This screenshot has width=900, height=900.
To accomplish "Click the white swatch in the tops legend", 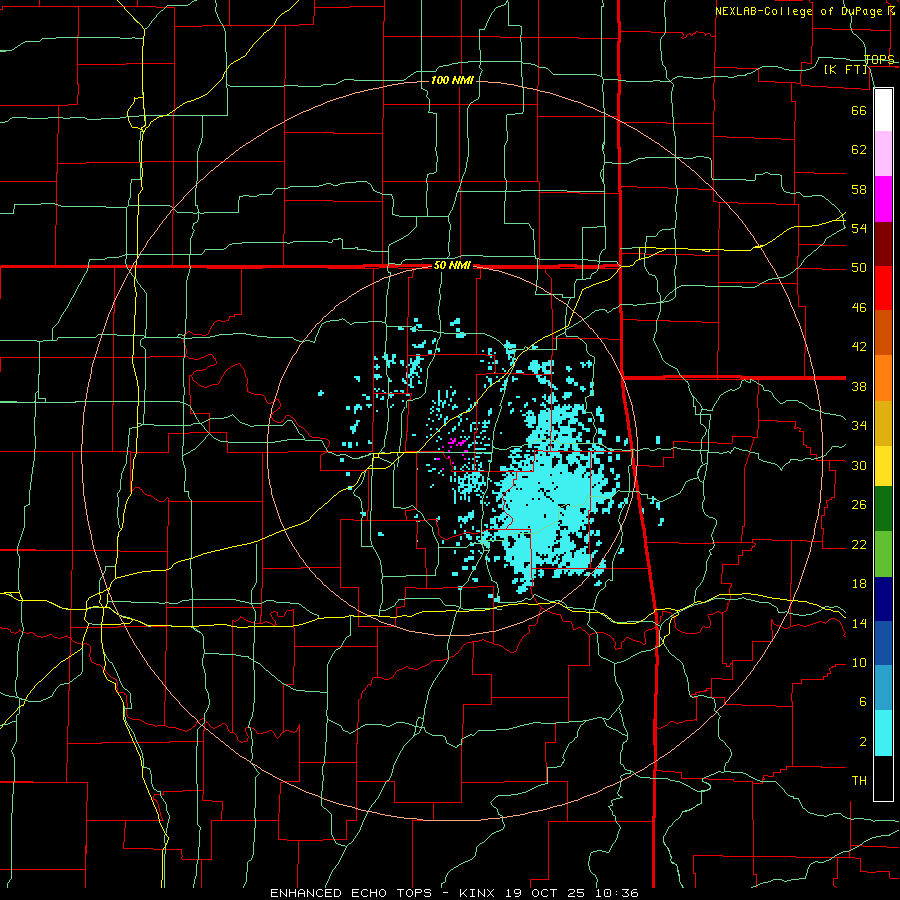I will pos(883,110).
